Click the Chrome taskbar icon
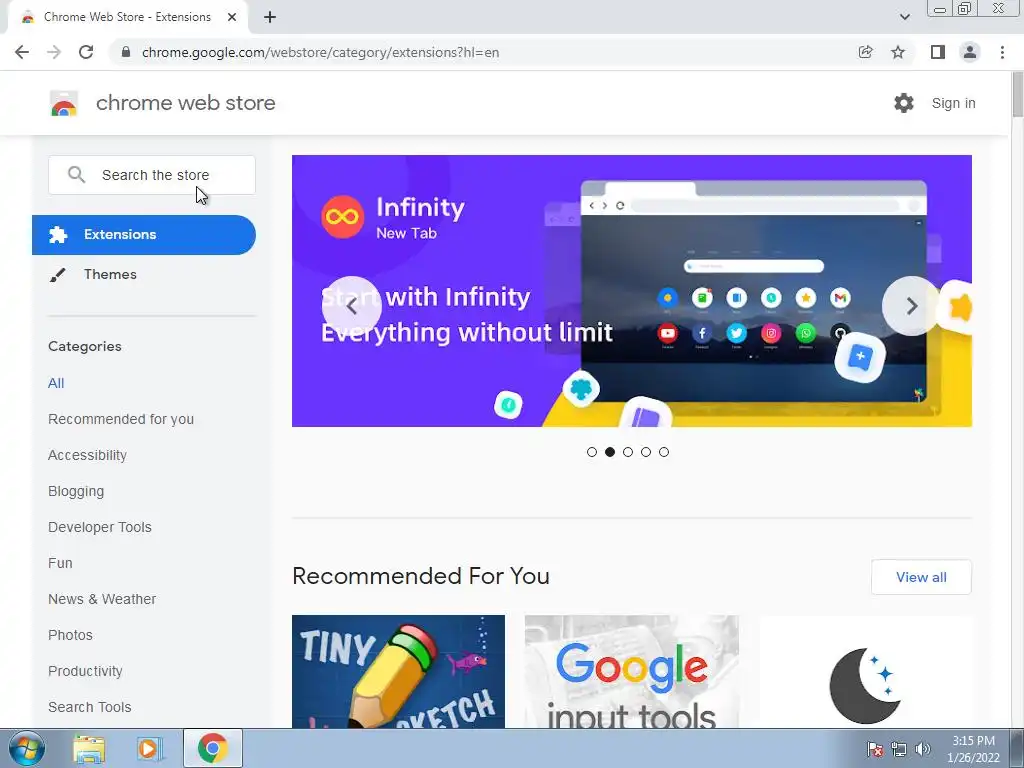This screenshot has width=1024, height=768. 213,748
